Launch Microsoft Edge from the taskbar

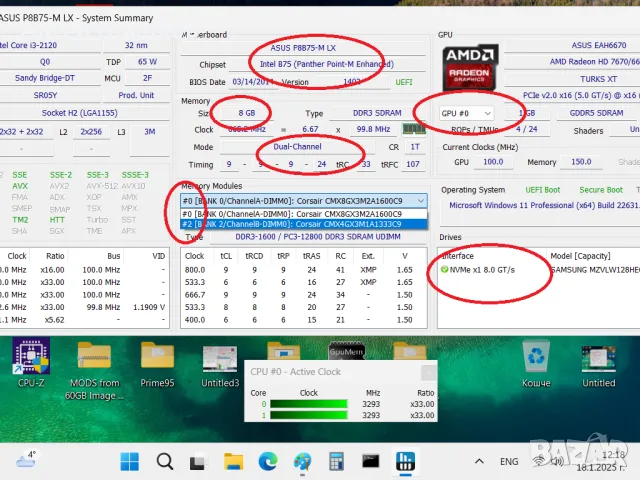click(267, 462)
